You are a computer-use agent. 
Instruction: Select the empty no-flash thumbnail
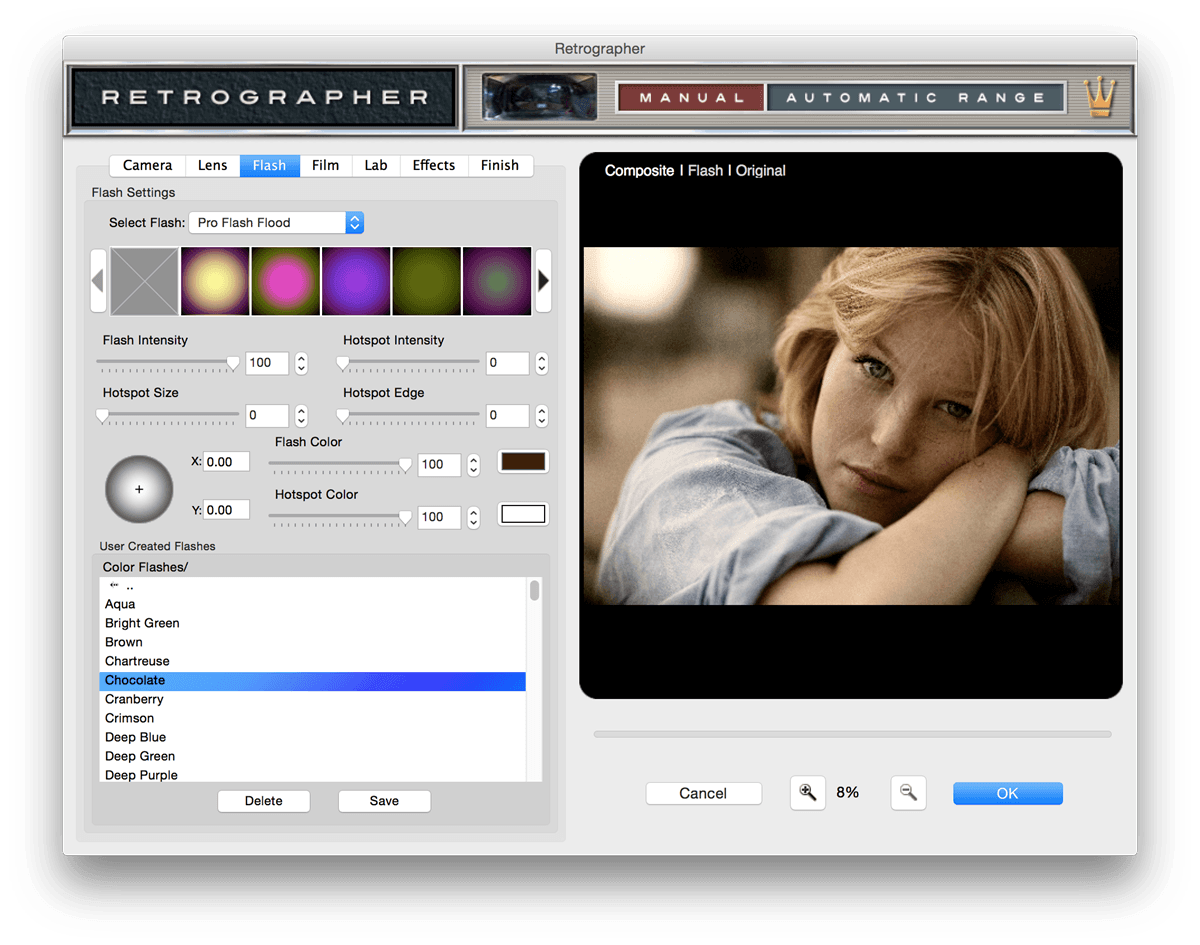click(145, 281)
